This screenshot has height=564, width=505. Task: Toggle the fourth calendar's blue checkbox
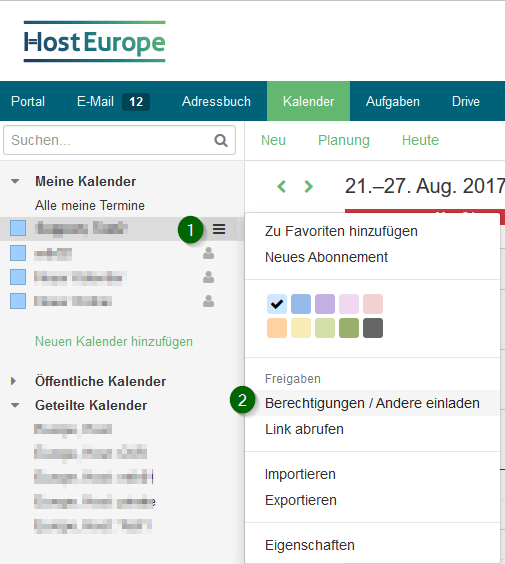click(x=18, y=301)
